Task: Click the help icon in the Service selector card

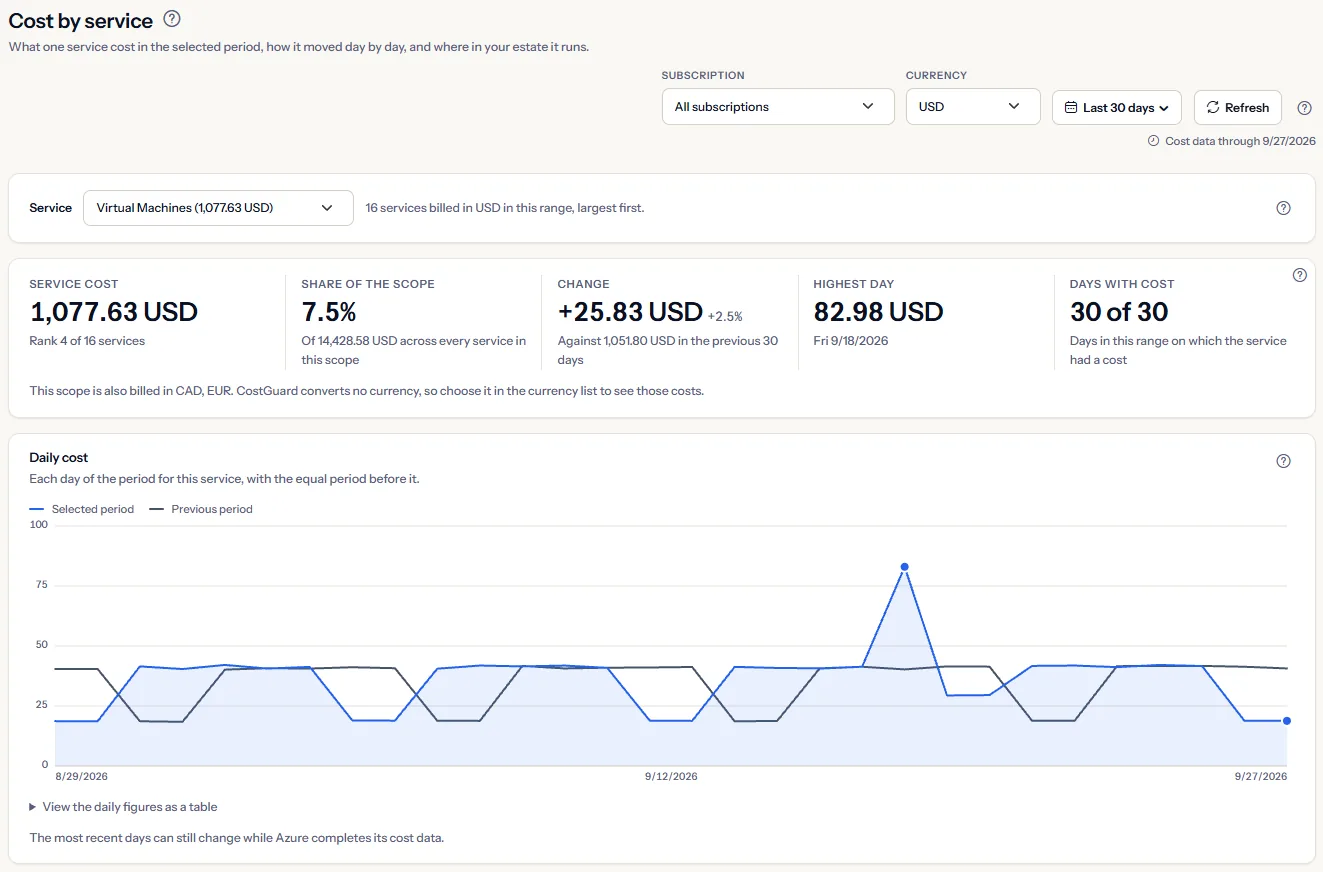Action: (1284, 208)
